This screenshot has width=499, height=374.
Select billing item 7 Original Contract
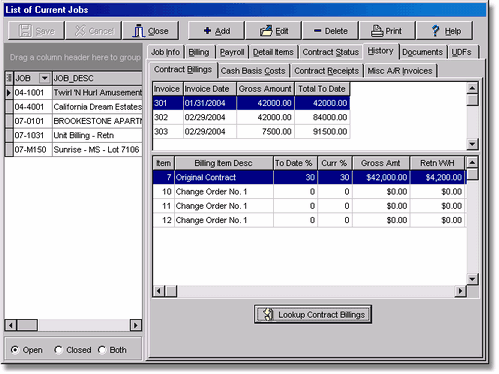tap(309, 177)
